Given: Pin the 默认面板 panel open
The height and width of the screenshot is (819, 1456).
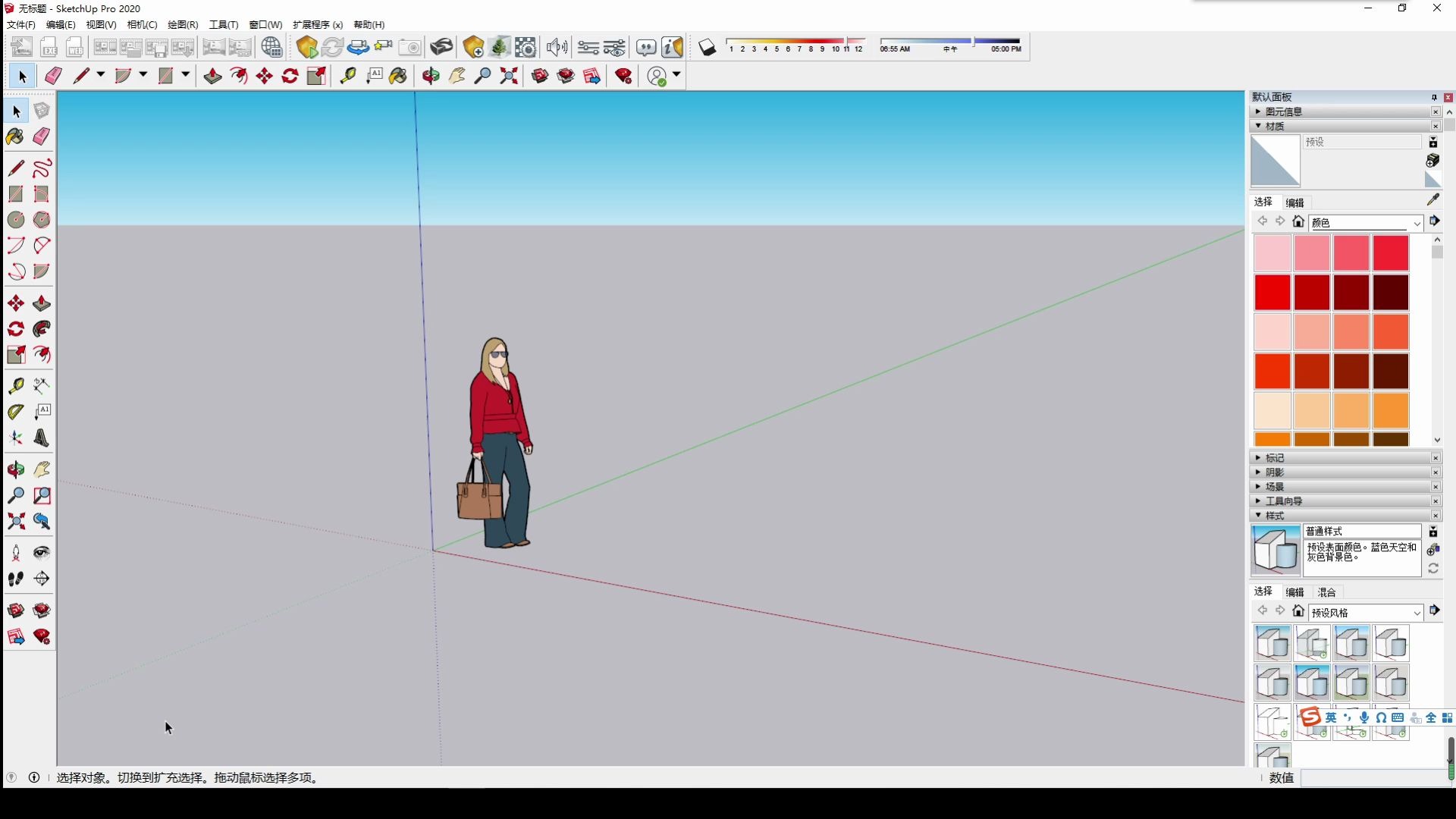Looking at the screenshot, I should click(x=1434, y=97).
